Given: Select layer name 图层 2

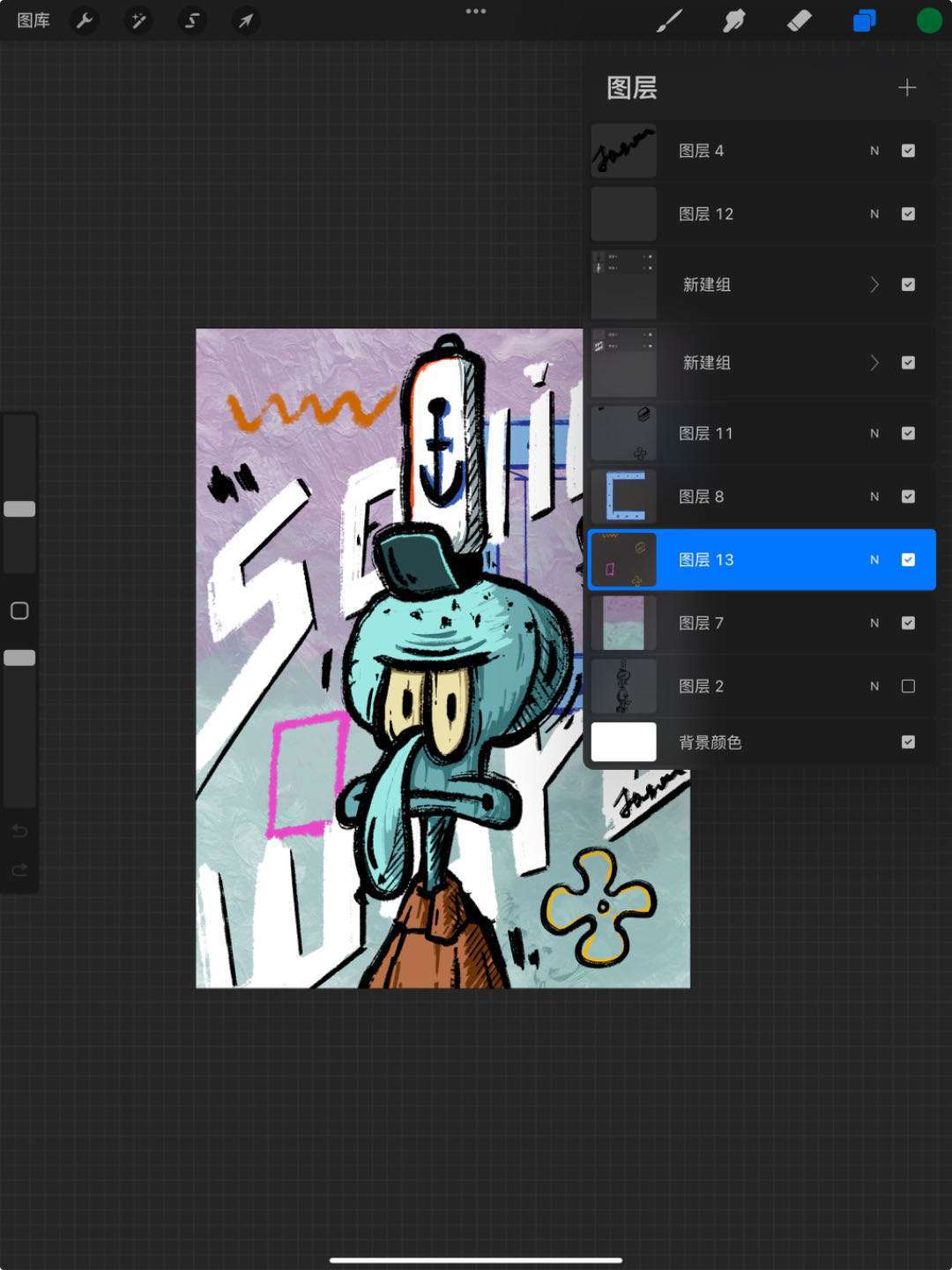Looking at the screenshot, I should (701, 686).
